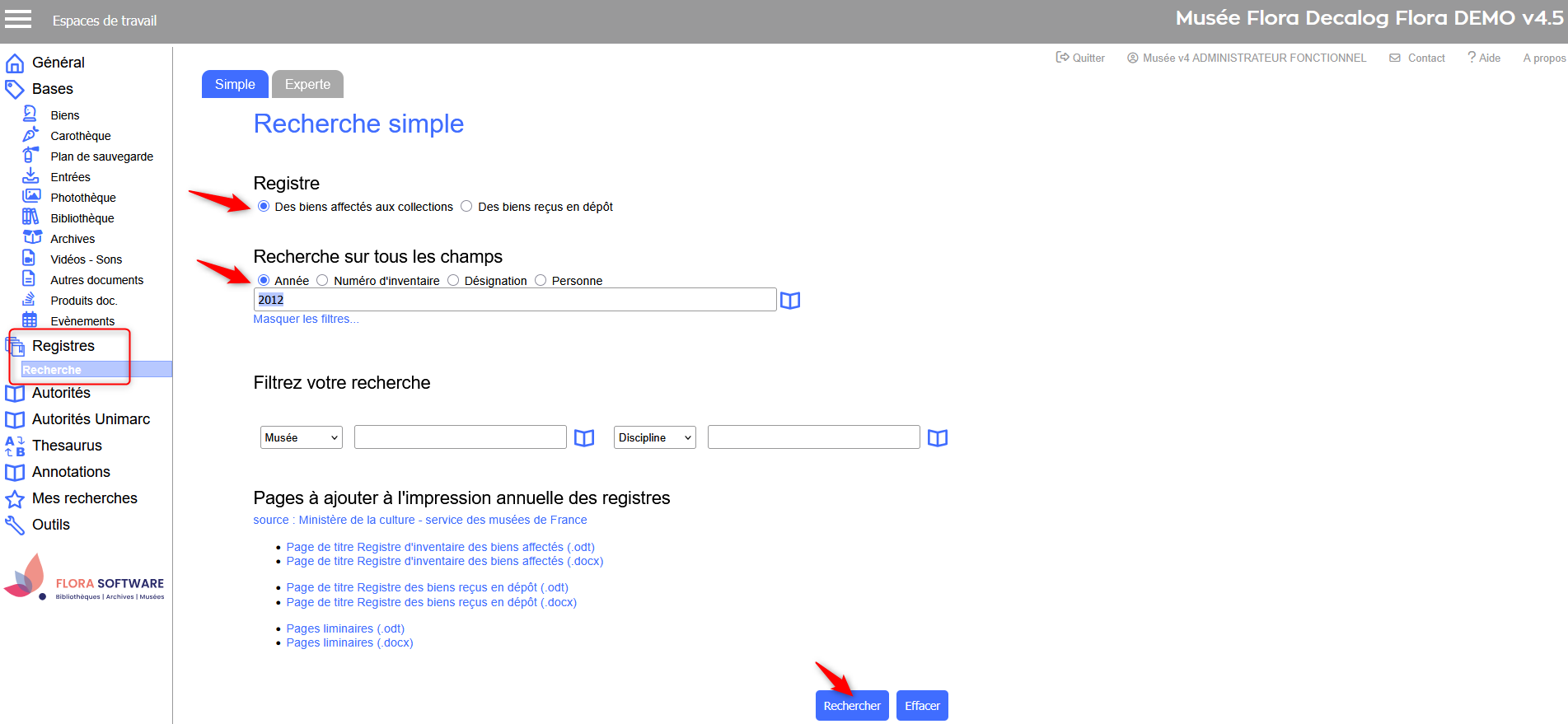Open Bibliothèque in the Bases list

coord(82,218)
